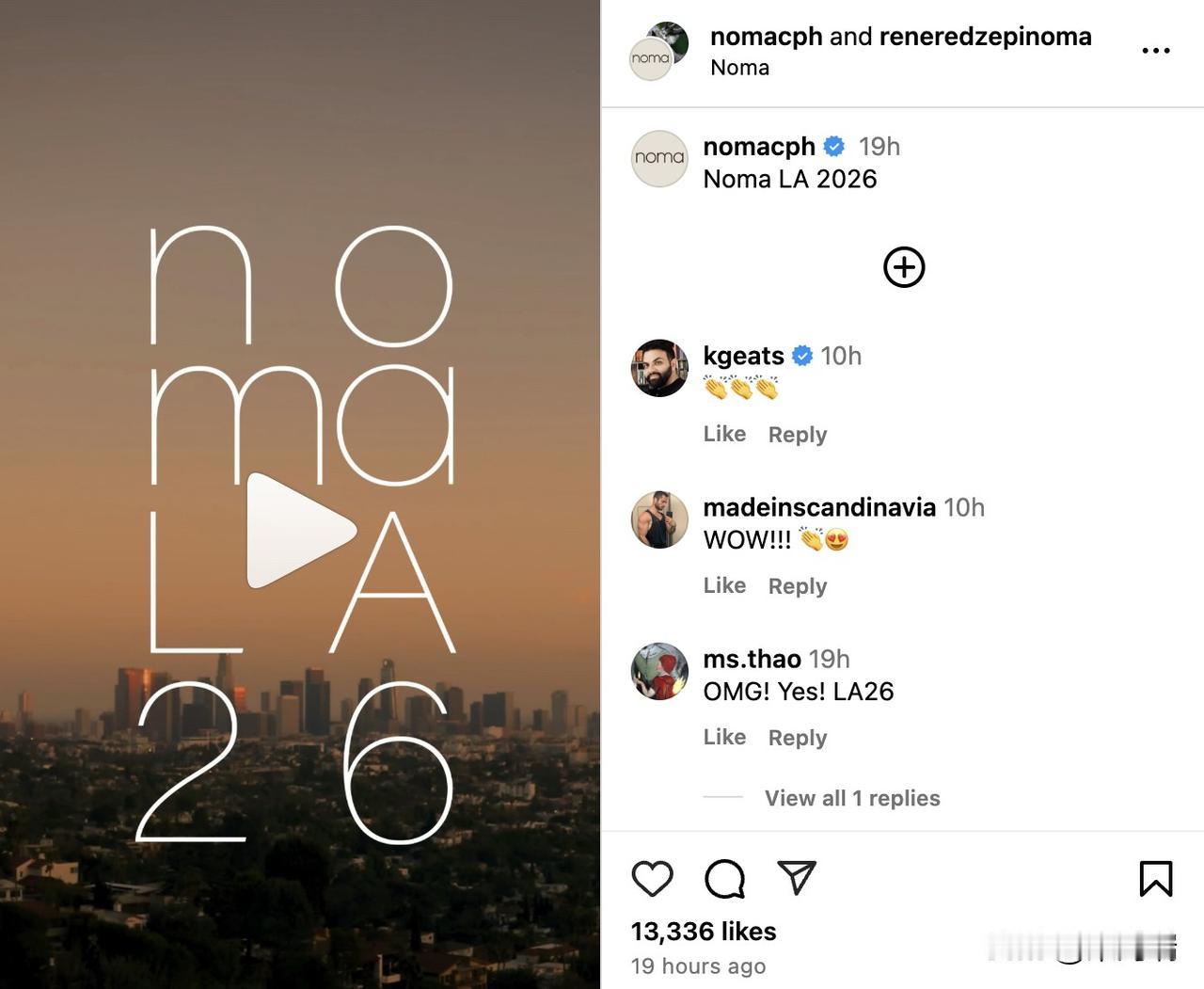Open reneredzepinoma profile link

tap(985, 36)
